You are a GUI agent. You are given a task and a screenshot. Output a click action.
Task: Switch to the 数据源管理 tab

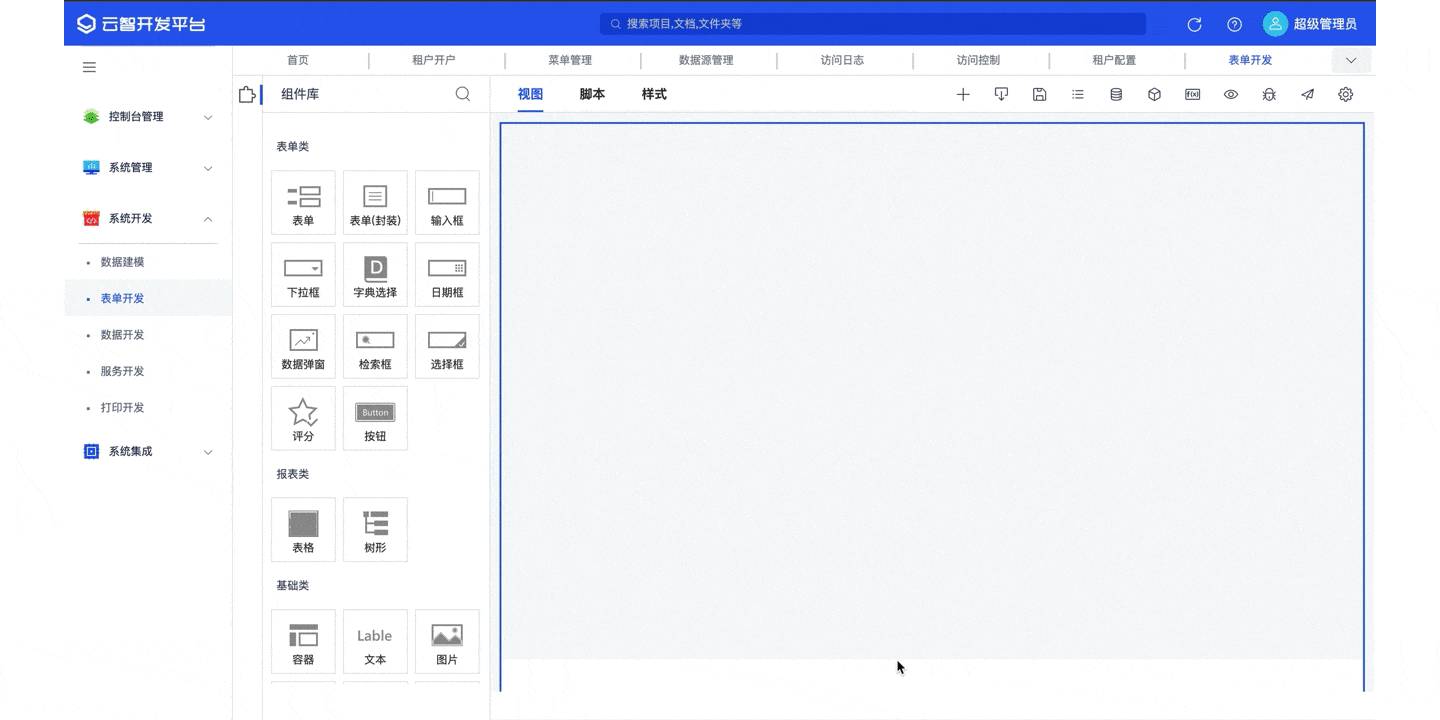click(706, 60)
